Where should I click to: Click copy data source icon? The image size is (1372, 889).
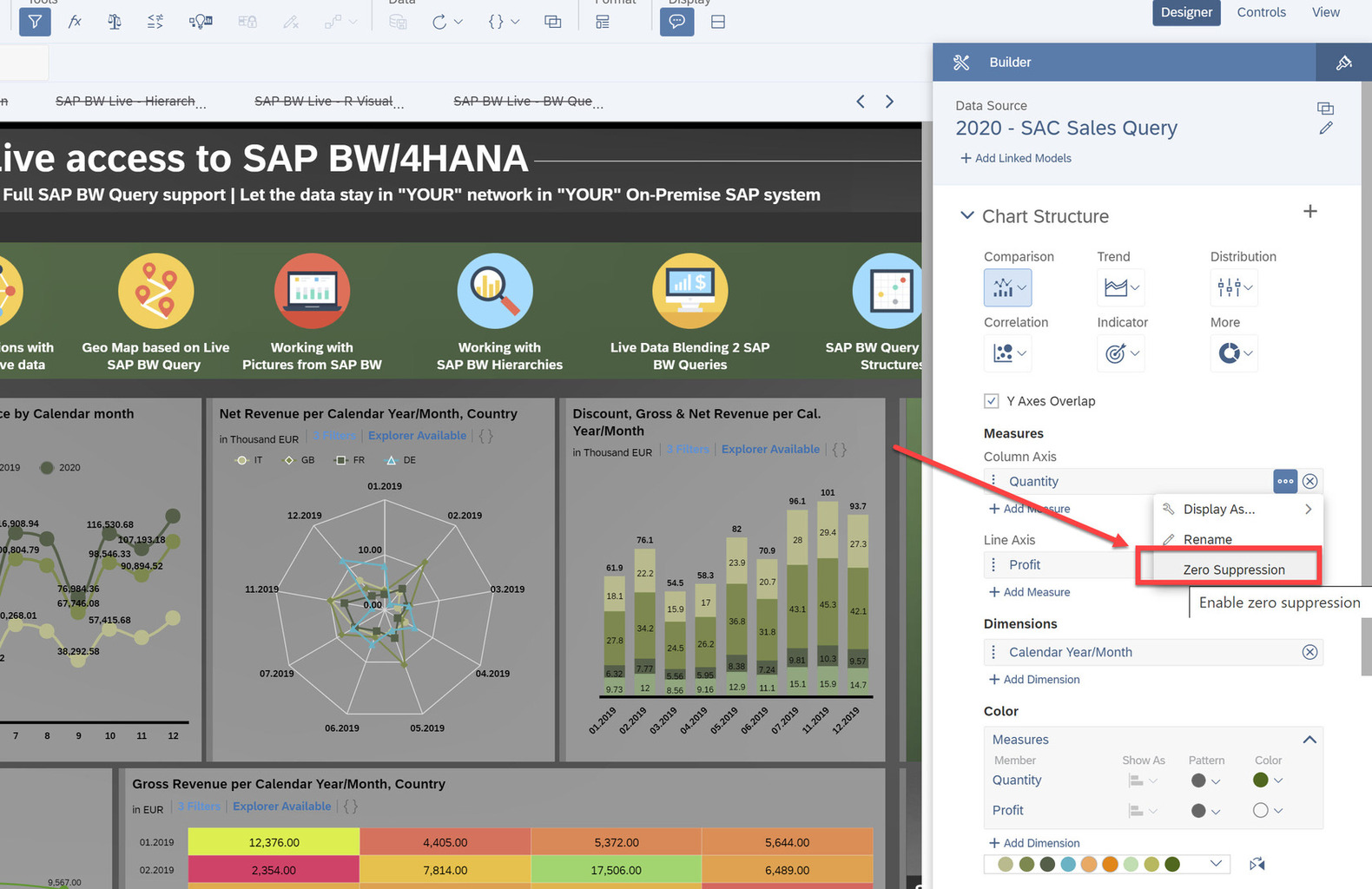[x=1325, y=109]
